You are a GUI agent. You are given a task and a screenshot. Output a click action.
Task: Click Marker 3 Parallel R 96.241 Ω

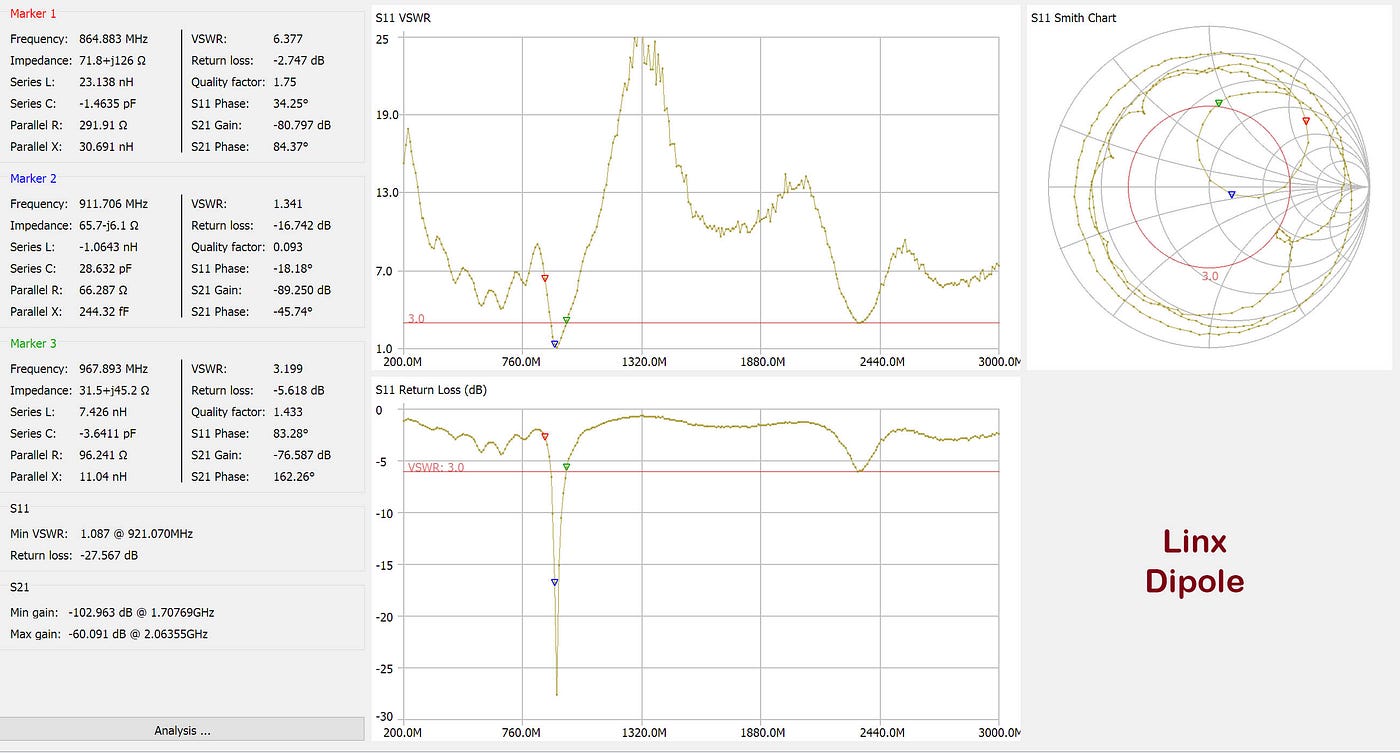point(104,454)
